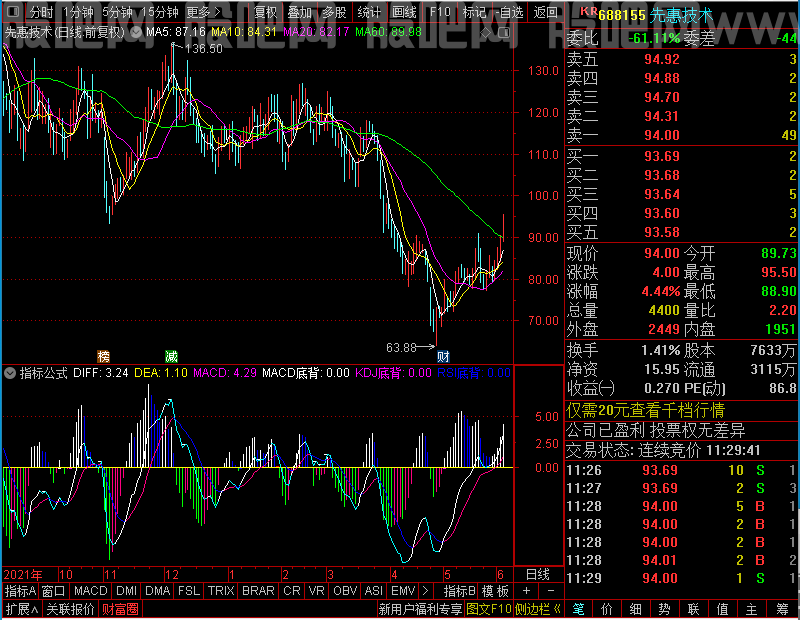Click the diamond icon in the chart header
The width and height of the screenshot is (800, 620).
pos(486,33)
